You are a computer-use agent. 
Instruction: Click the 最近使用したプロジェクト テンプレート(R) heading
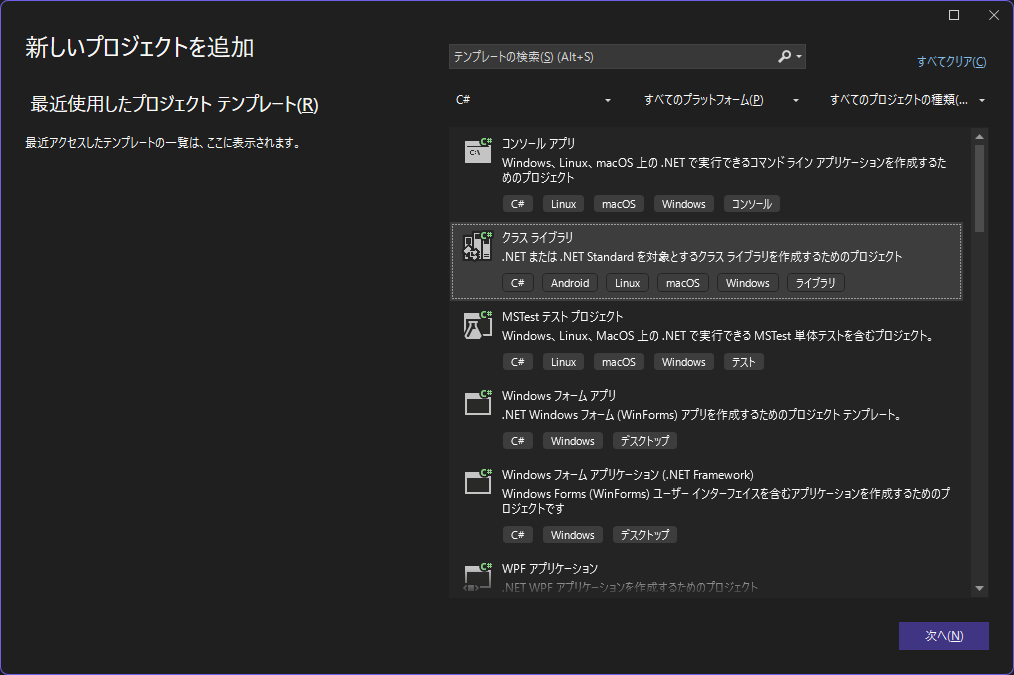(x=175, y=104)
